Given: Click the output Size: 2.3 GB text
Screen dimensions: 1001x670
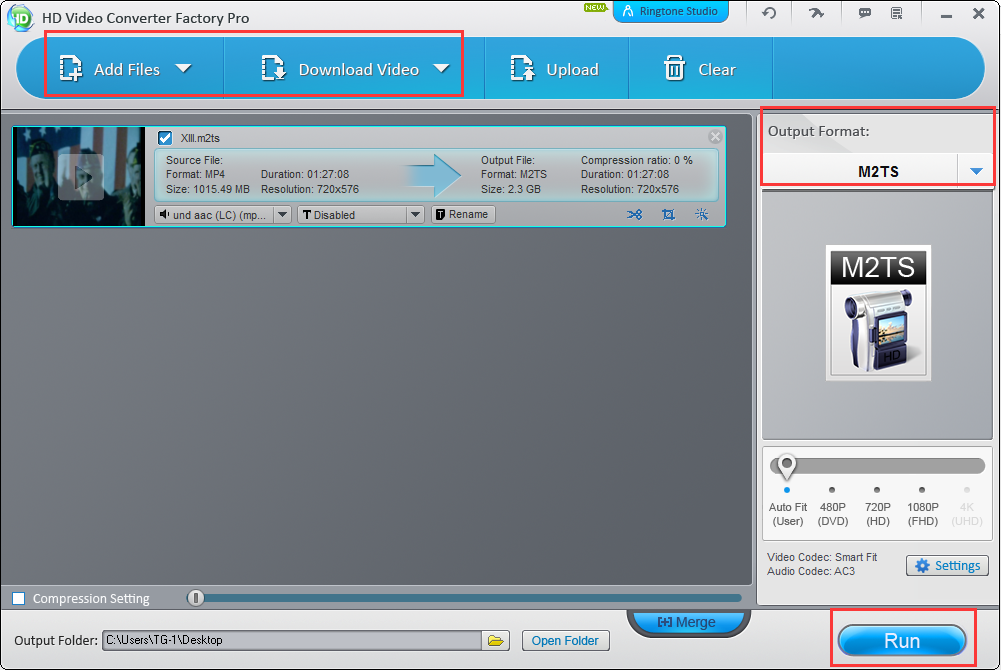Looking at the screenshot, I should tap(511, 190).
